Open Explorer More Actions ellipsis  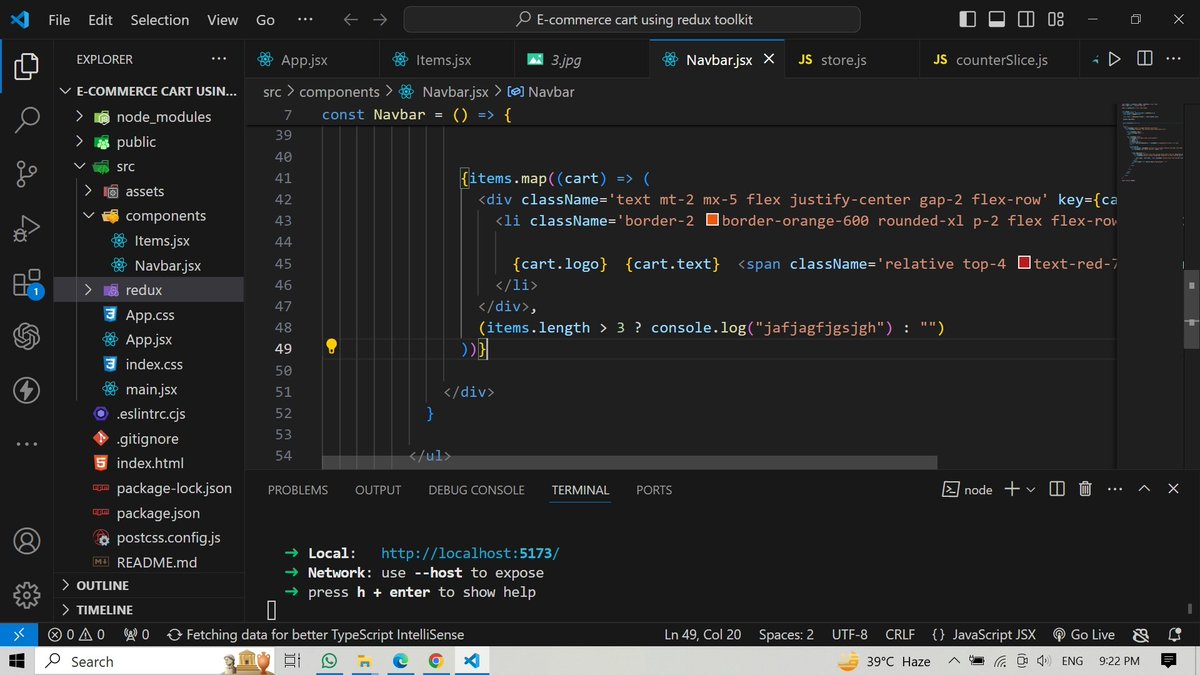pos(218,60)
